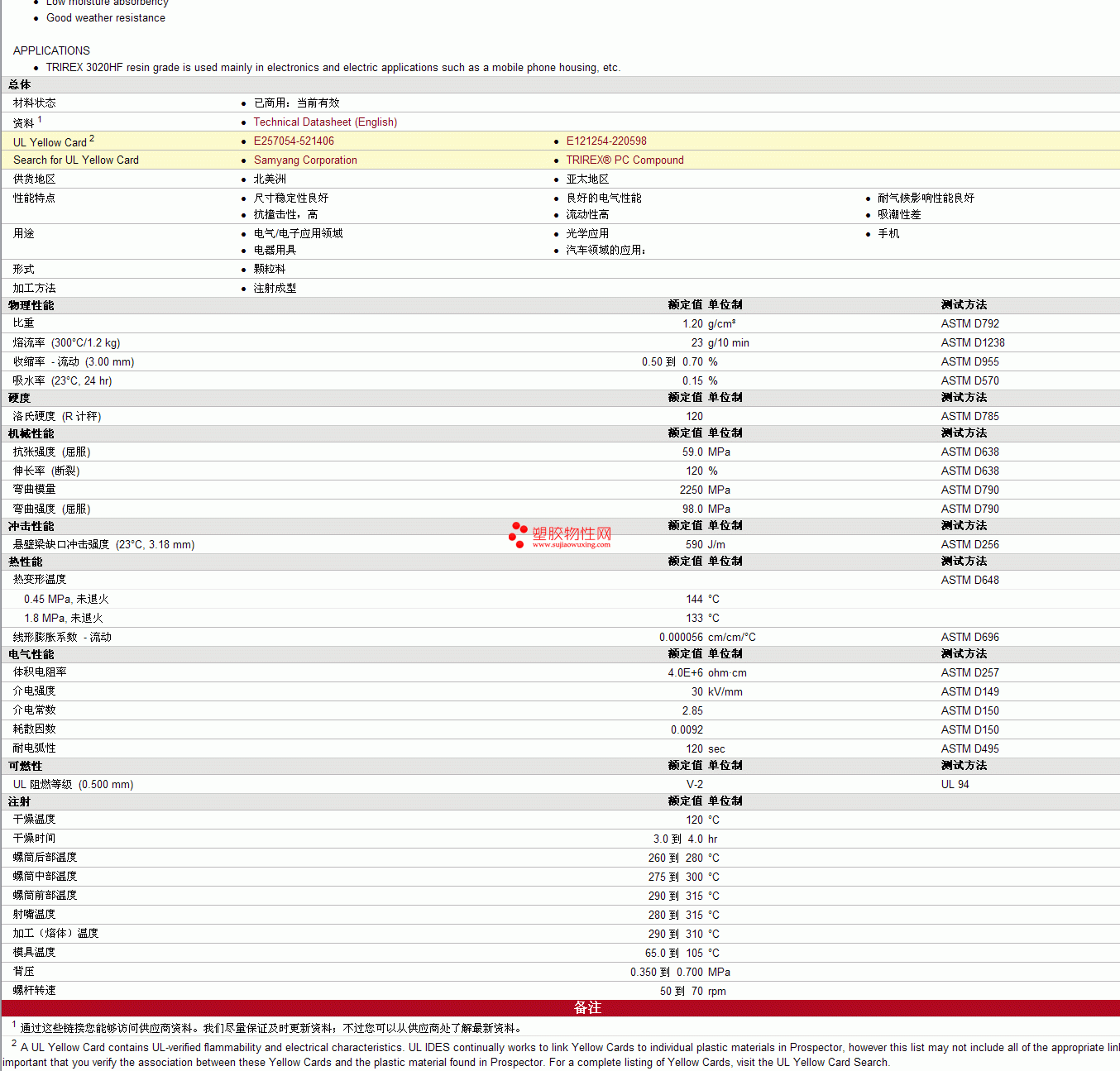1120x1071 pixels.
Task: Click the 模具温度 row label
Action: click(34, 953)
